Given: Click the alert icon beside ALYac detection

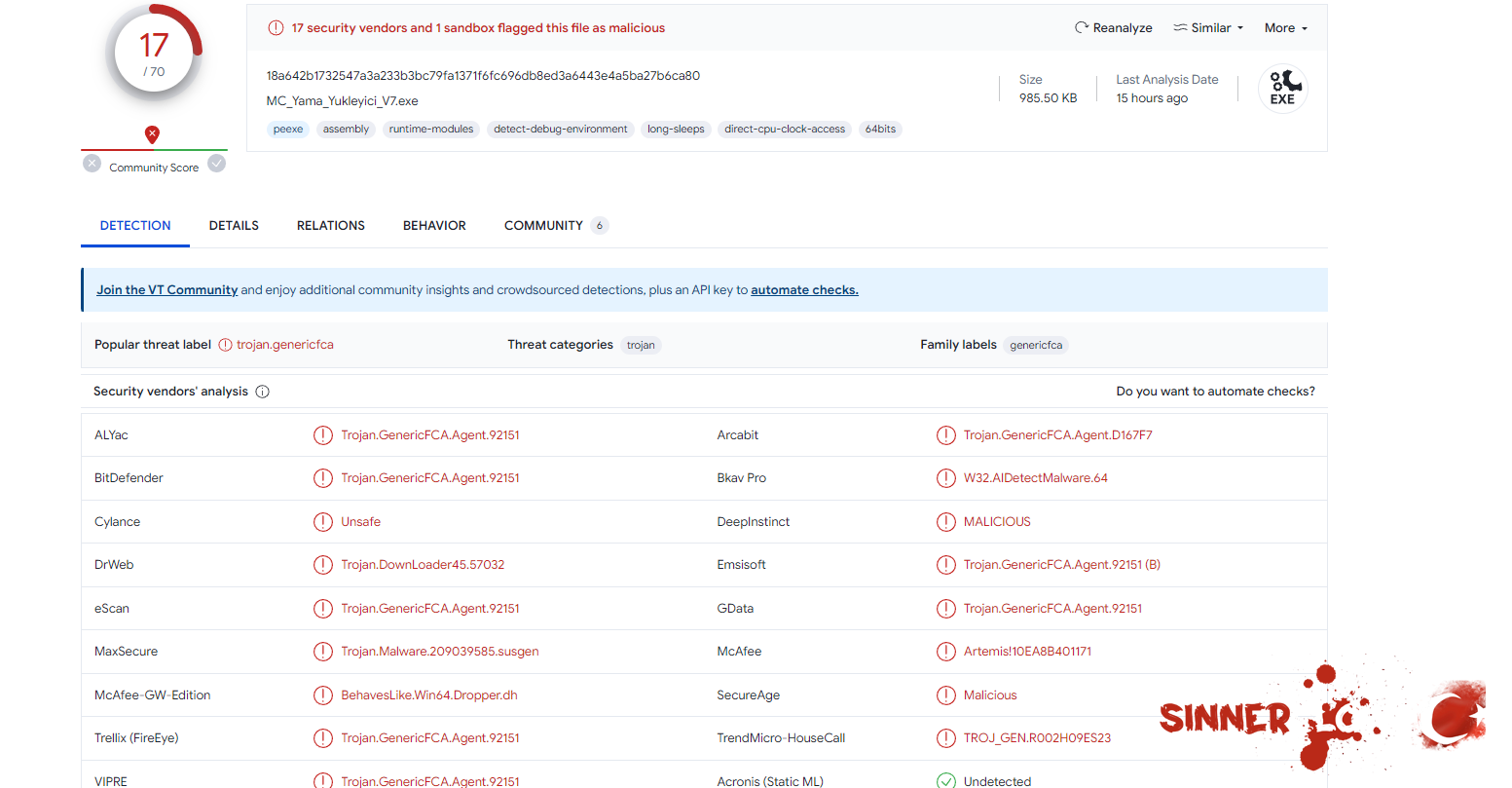Looking at the screenshot, I should (x=323, y=435).
